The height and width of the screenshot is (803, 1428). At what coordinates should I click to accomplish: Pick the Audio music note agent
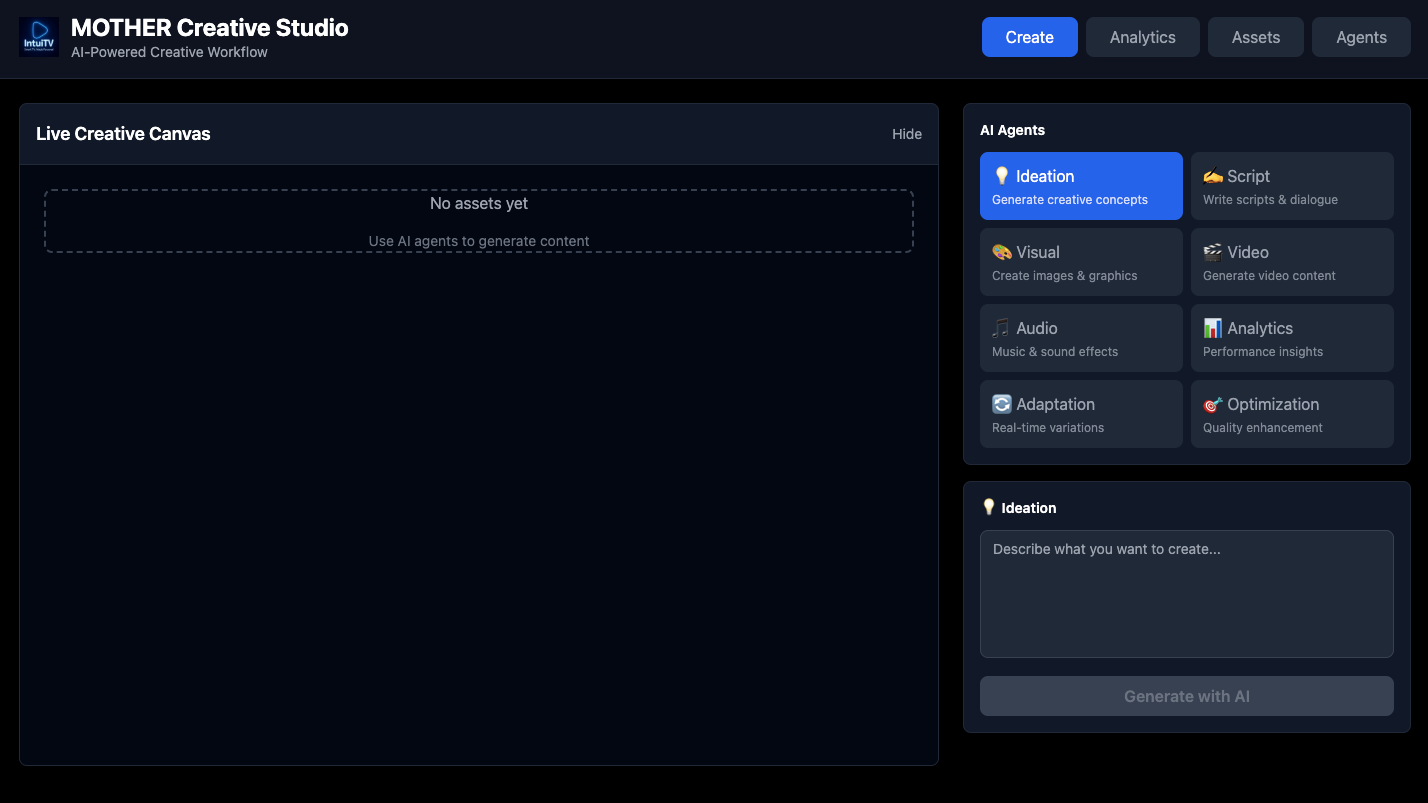pyautogui.click(x=1081, y=338)
